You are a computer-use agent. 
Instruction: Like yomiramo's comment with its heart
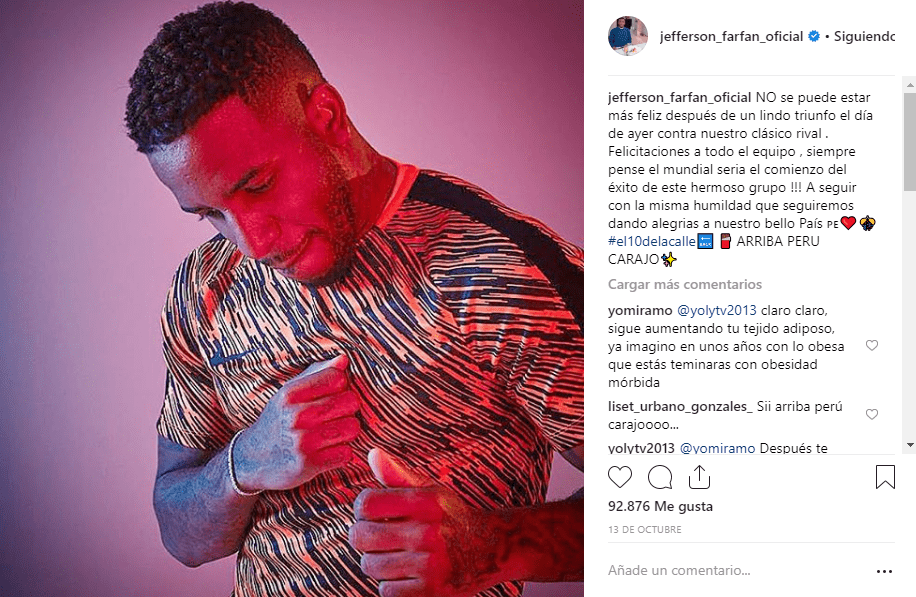(872, 345)
